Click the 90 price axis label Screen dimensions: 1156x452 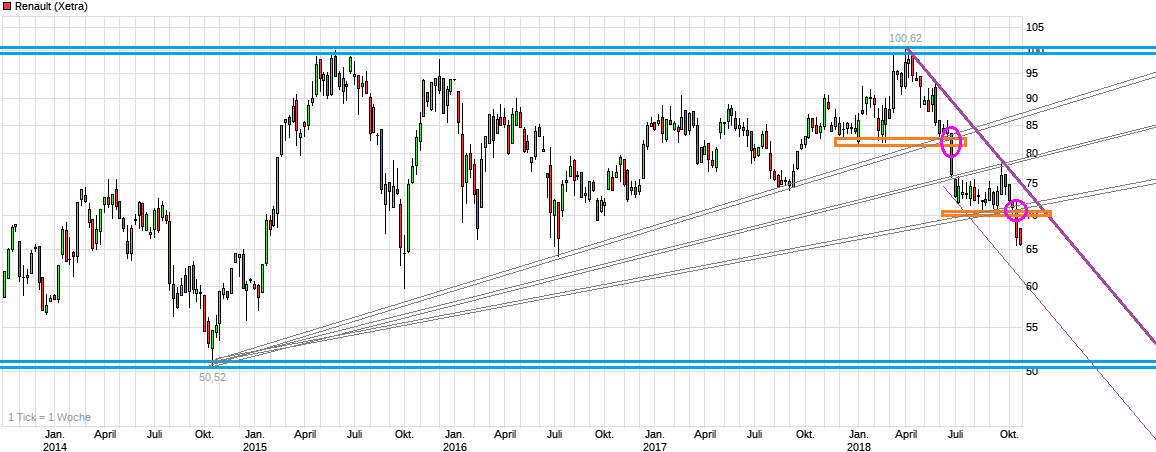click(1031, 98)
